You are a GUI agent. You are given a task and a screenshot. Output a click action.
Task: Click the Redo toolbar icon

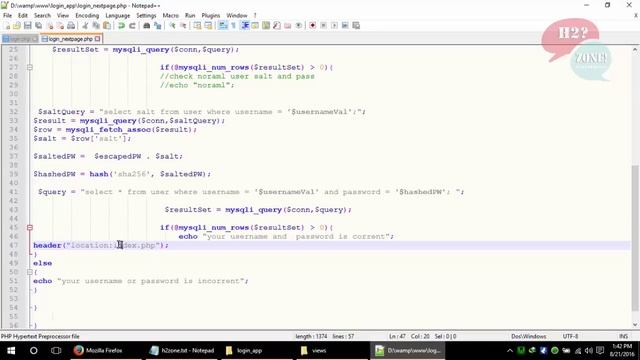132,26
